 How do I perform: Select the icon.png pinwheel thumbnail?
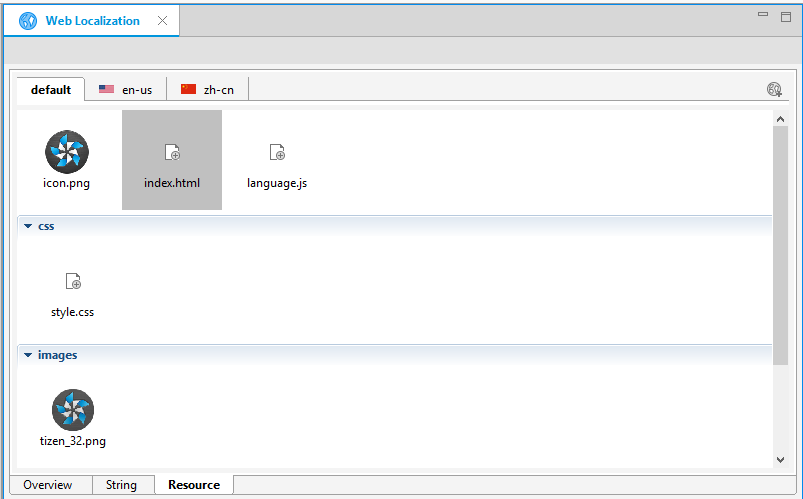tap(67, 152)
